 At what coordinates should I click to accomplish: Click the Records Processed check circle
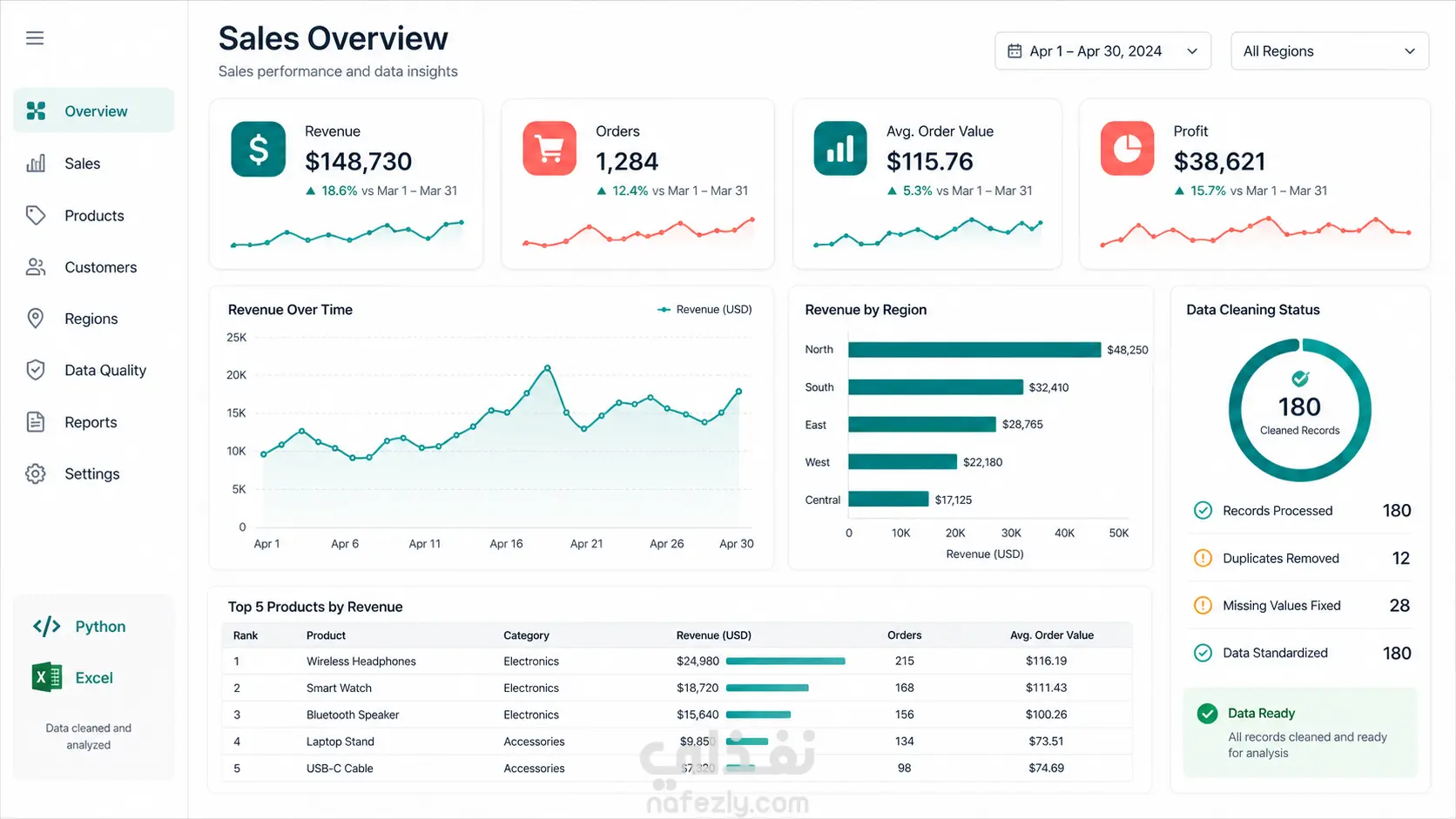point(1203,511)
